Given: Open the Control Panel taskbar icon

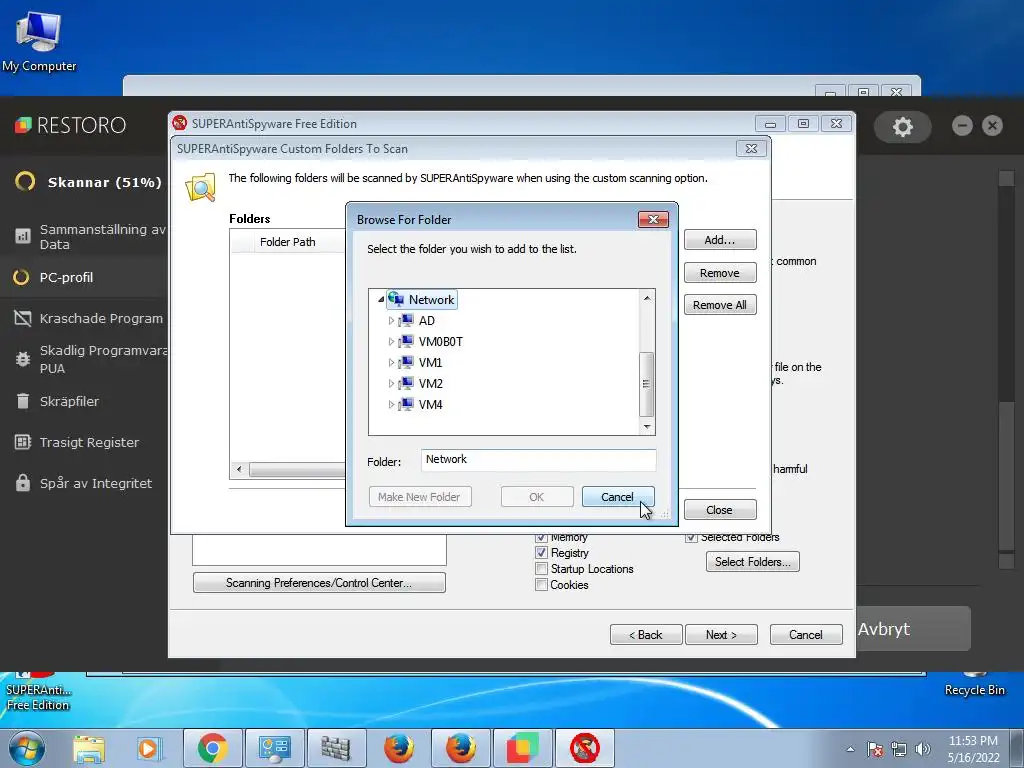Looking at the screenshot, I should [x=274, y=748].
